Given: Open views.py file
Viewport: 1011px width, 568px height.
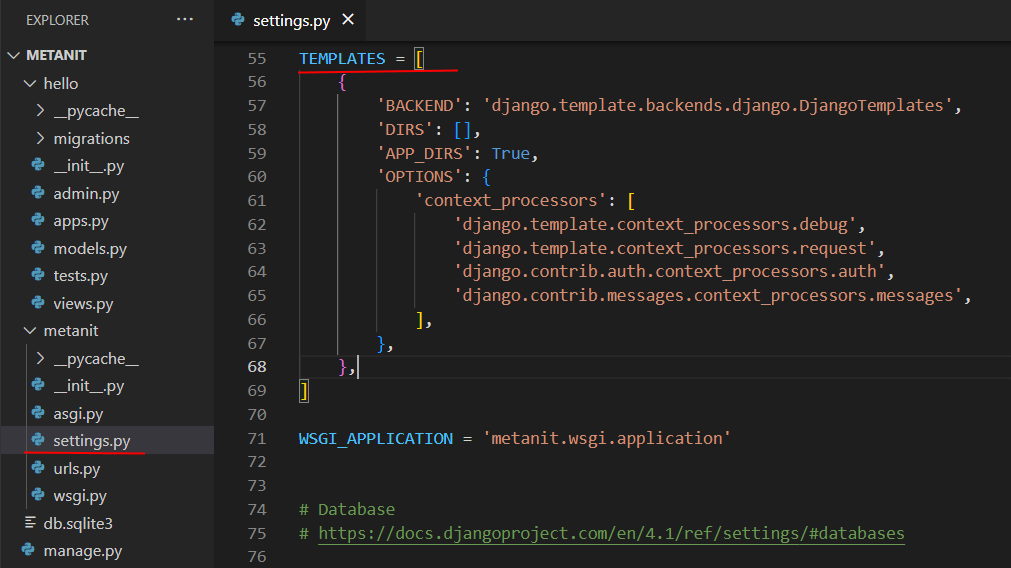Looking at the screenshot, I should point(83,303).
